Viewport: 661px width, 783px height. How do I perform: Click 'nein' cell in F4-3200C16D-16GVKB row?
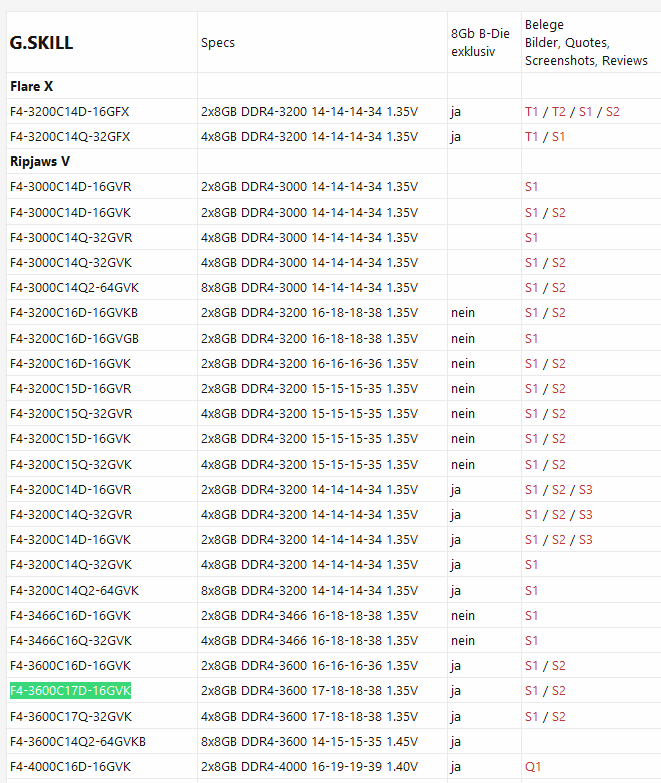(x=463, y=313)
